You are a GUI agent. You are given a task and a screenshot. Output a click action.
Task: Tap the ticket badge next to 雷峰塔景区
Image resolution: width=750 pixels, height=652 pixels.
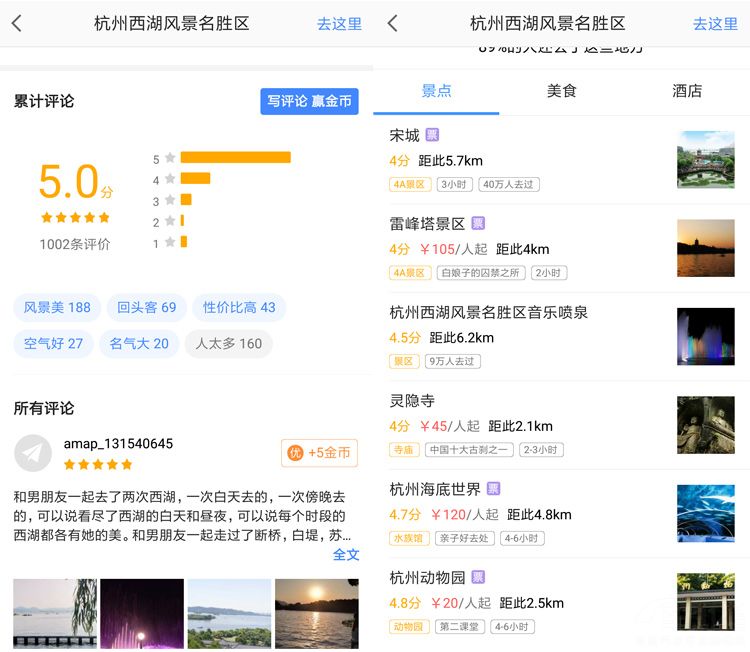[478, 224]
